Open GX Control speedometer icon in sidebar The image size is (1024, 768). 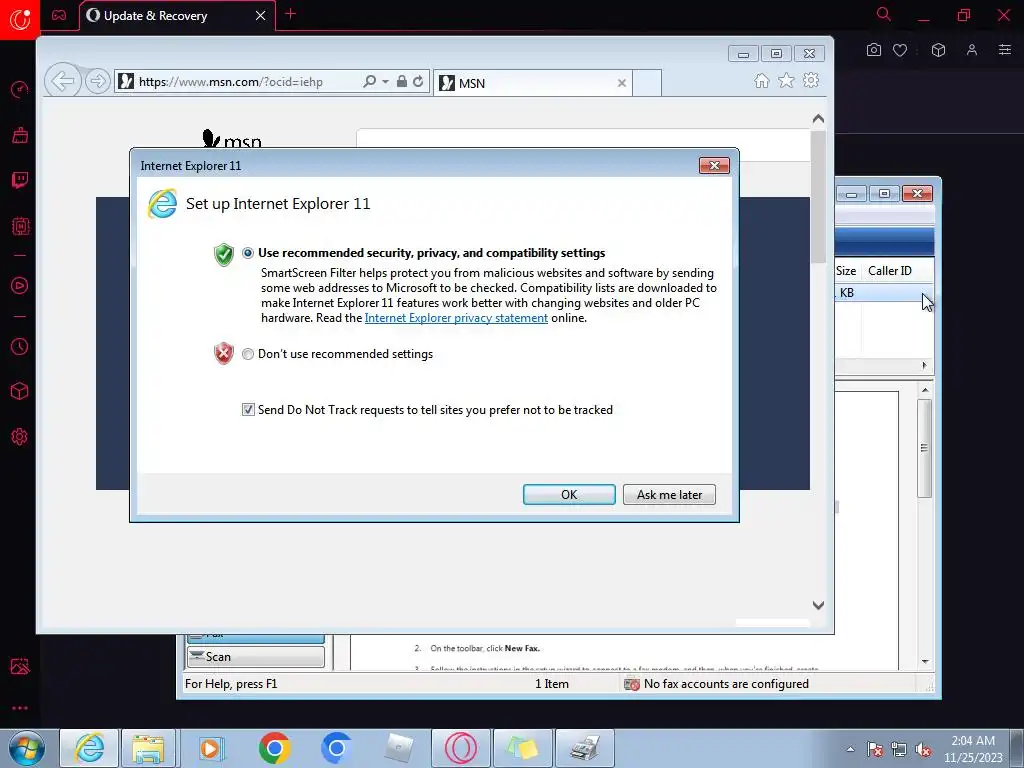pos(20,89)
